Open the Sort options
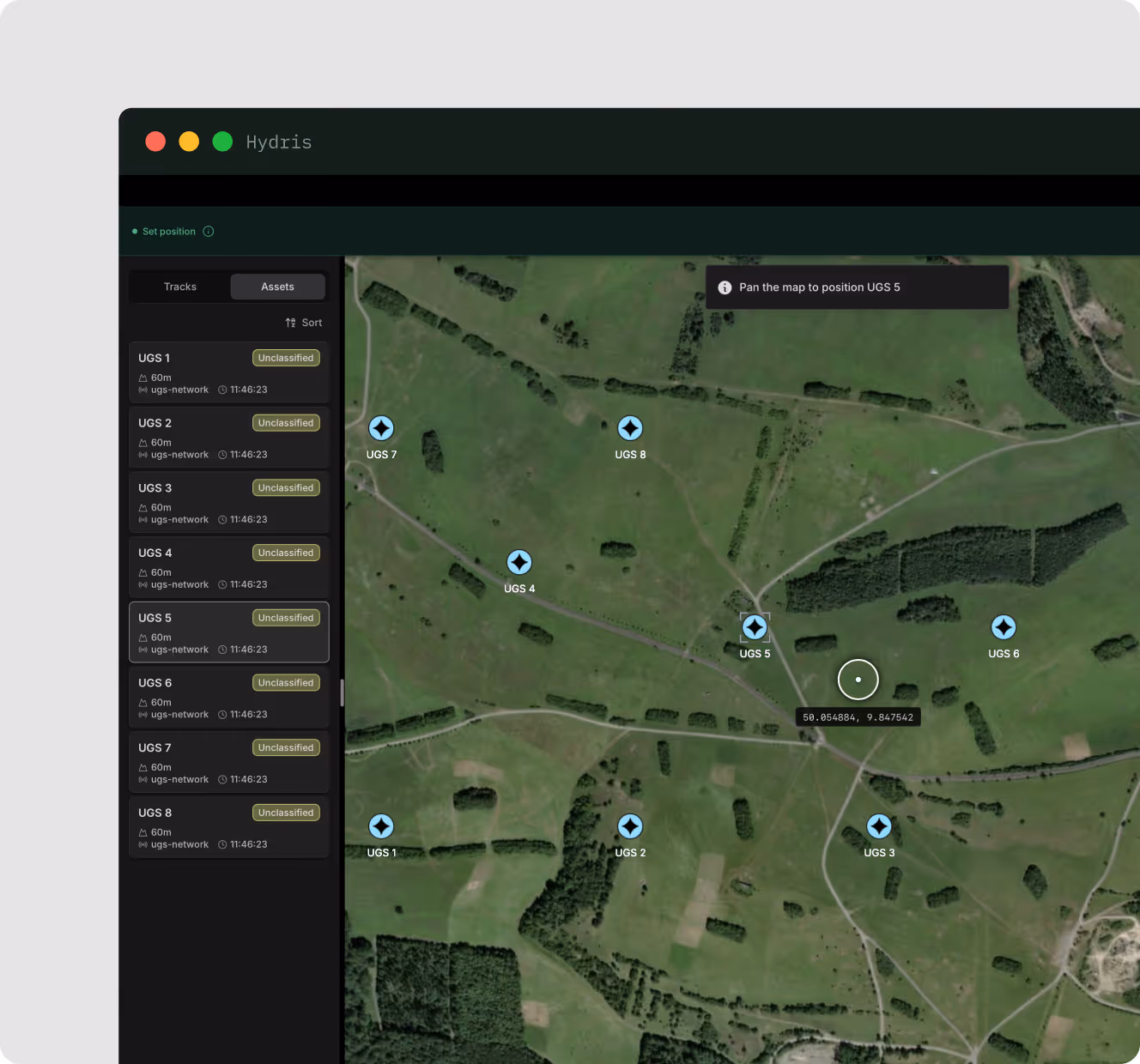The image size is (1140, 1064). click(x=304, y=323)
